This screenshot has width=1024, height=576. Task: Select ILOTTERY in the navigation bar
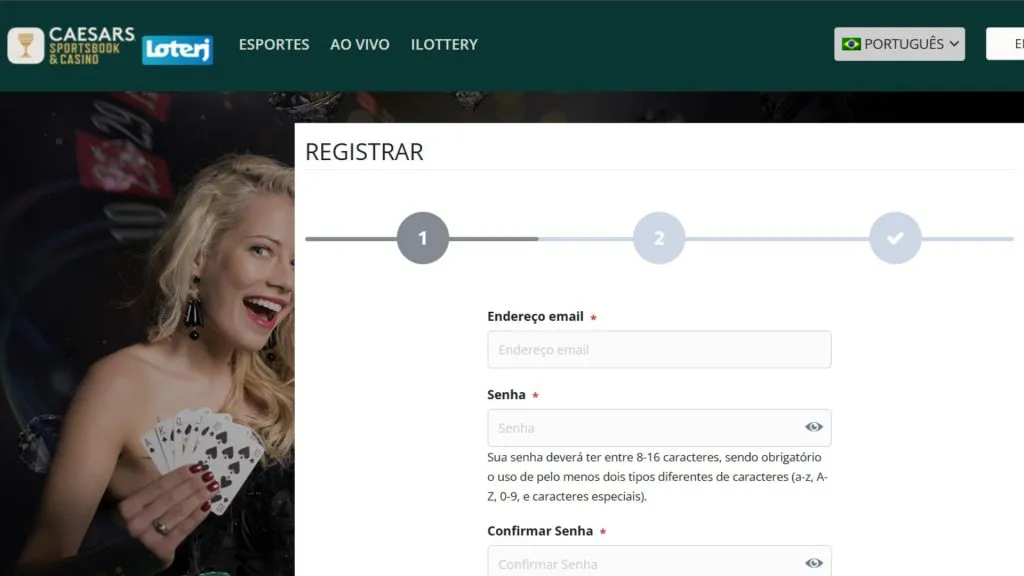[444, 44]
